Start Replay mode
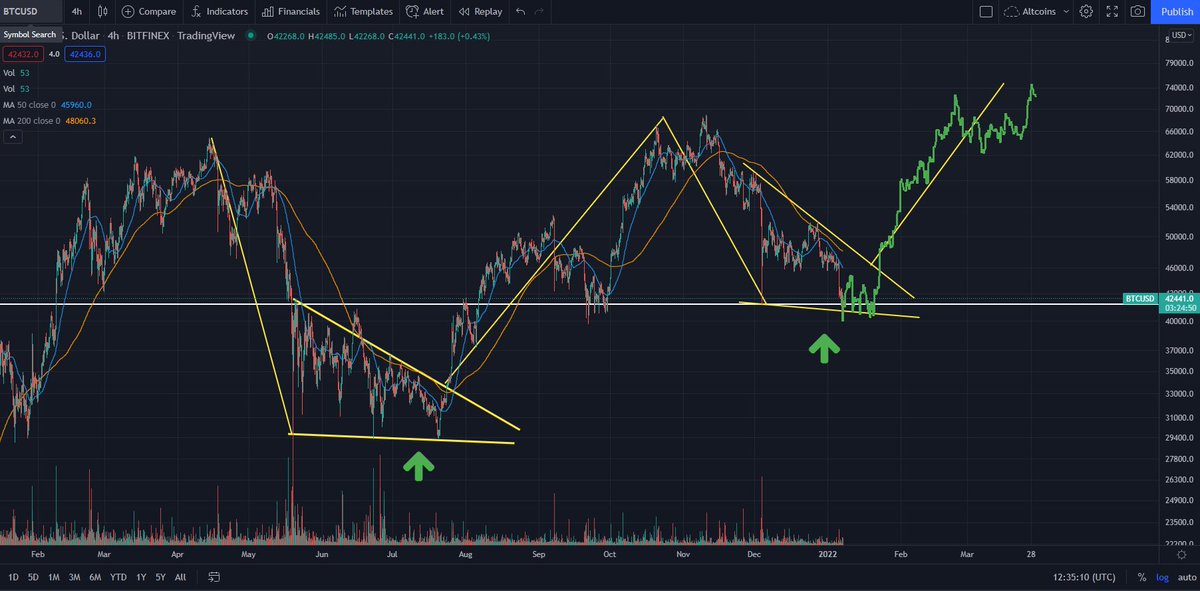This screenshot has width=1200, height=591. point(479,11)
